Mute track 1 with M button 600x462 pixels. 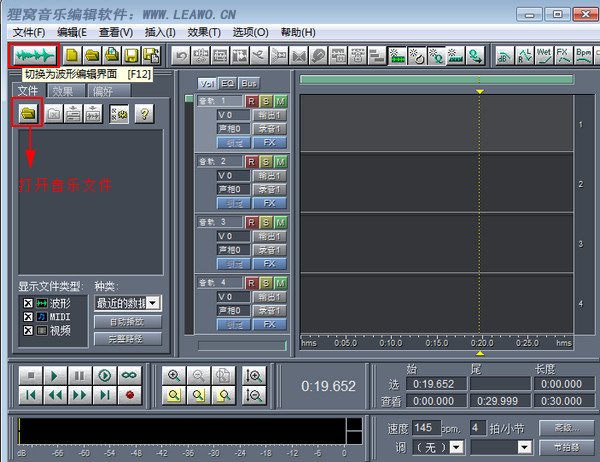(x=280, y=101)
